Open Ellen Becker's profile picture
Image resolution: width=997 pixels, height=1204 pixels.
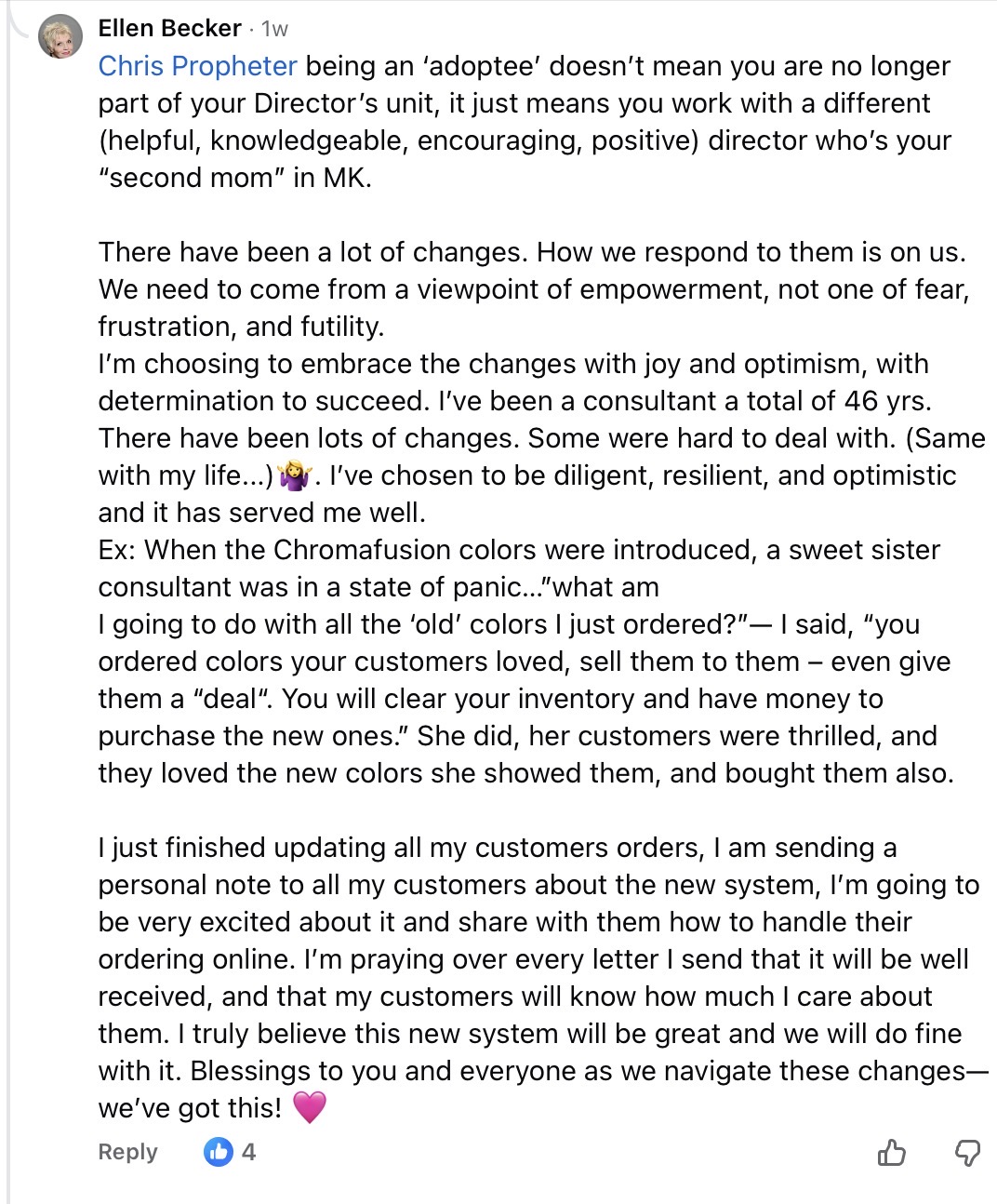pyautogui.click(x=60, y=38)
